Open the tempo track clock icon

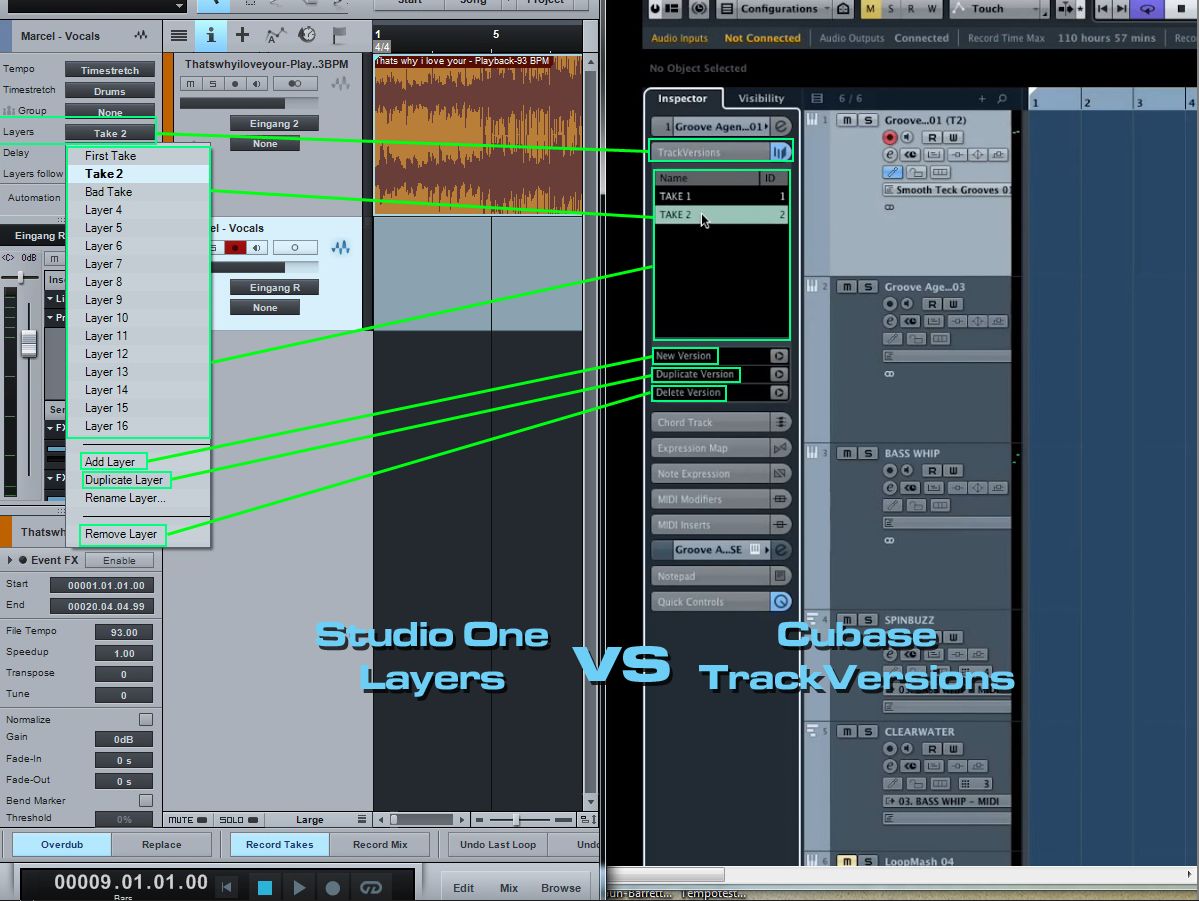point(307,34)
